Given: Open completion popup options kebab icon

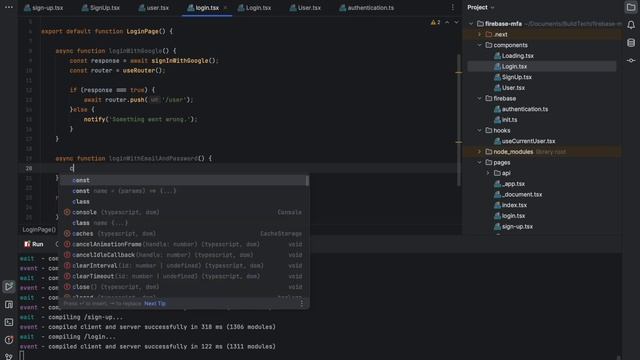Looking at the screenshot, I should click(x=302, y=303).
